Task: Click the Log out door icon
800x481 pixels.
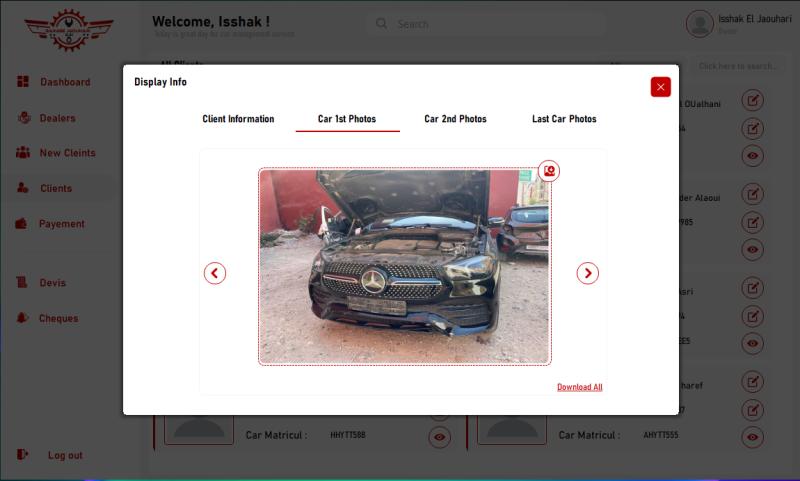Action: [x=22, y=454]
